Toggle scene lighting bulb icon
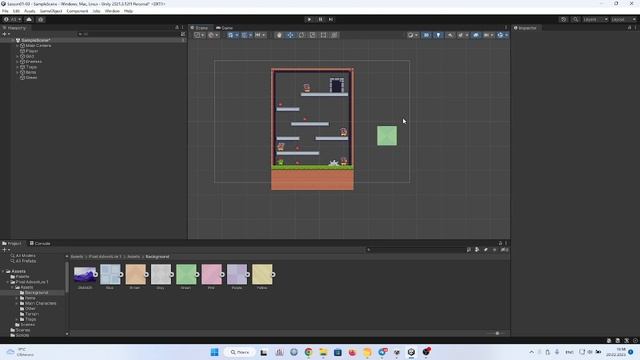This screenshot has height=360, width=640. point(438,35)
